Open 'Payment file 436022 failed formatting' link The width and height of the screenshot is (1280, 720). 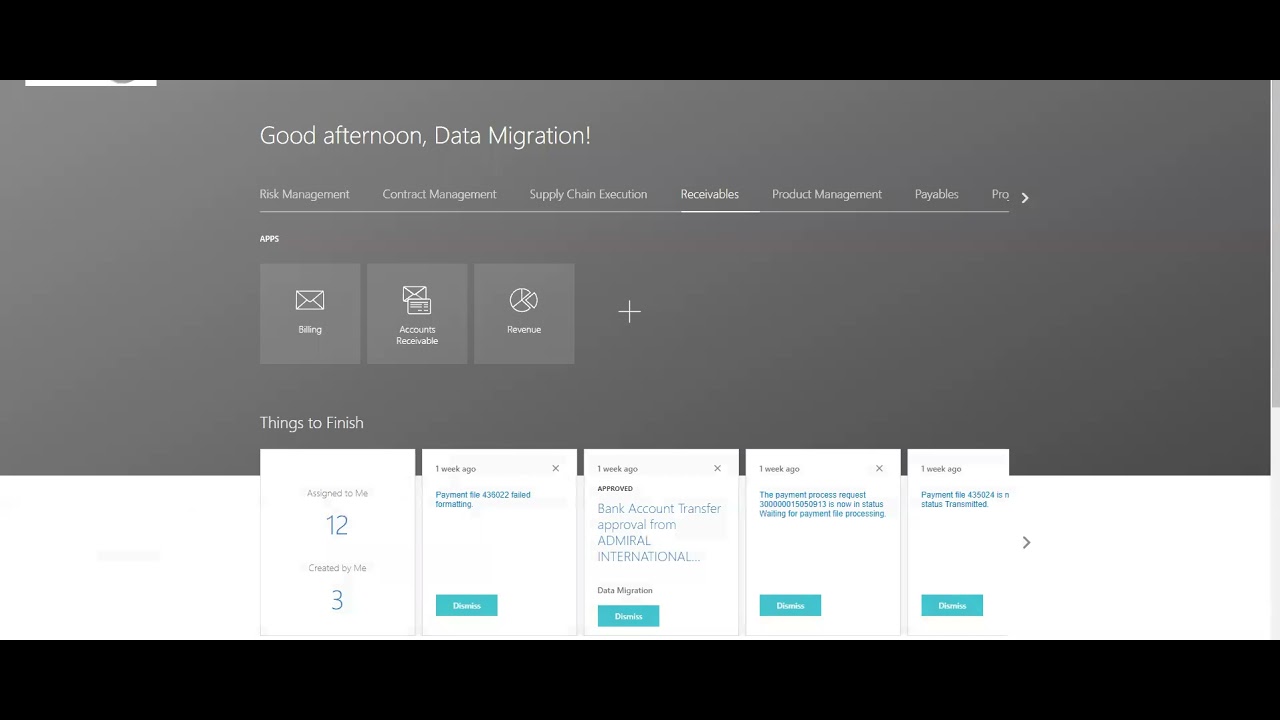[483, 499]
